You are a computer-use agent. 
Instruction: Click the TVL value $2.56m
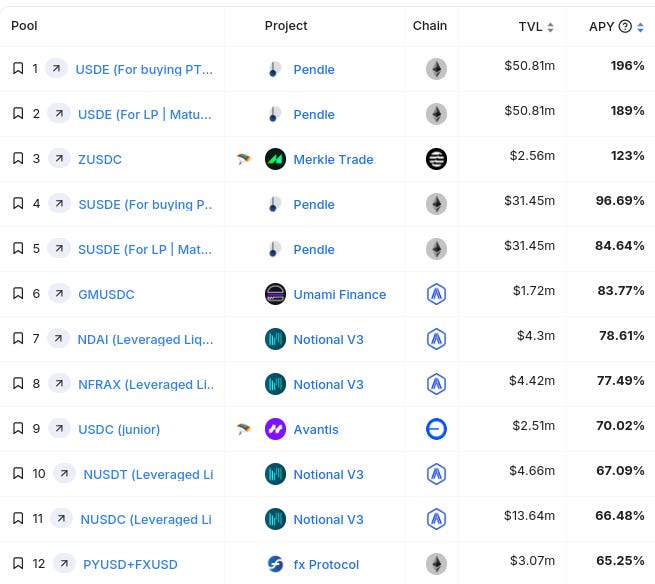pos(532,155)
